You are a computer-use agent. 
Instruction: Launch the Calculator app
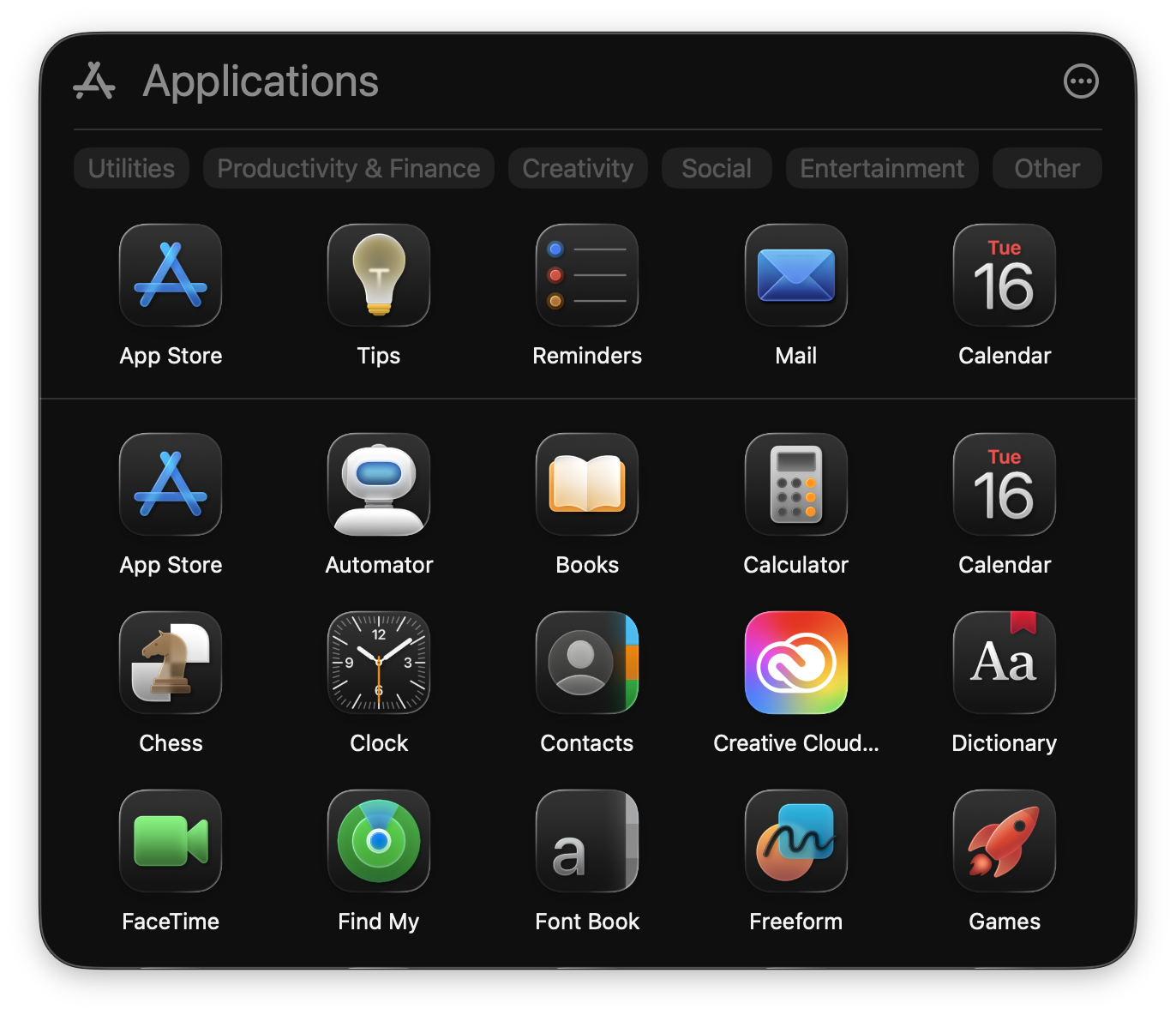pyautogui.click(x=796, y=484)
